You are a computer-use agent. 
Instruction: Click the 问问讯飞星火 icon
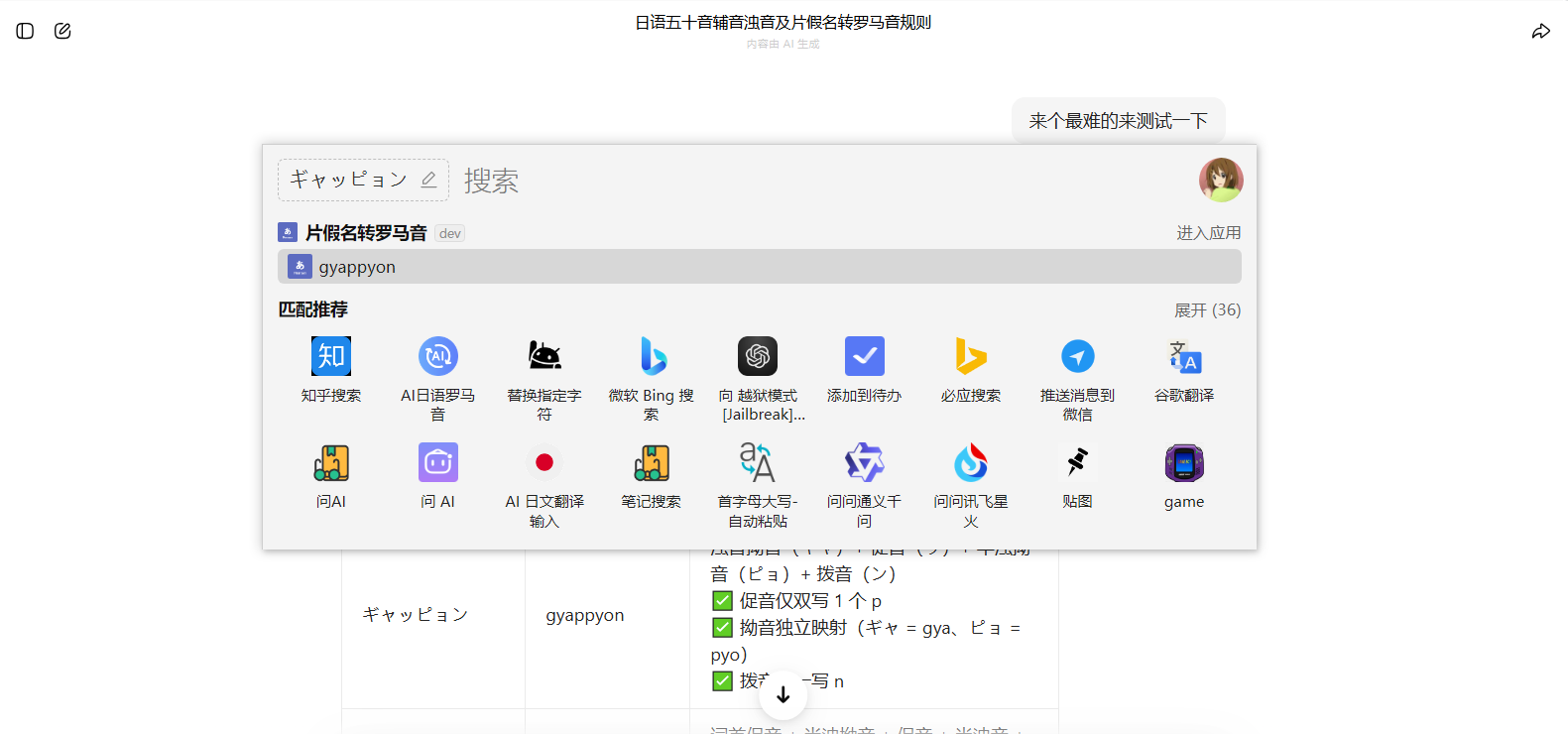click(971, 463)
